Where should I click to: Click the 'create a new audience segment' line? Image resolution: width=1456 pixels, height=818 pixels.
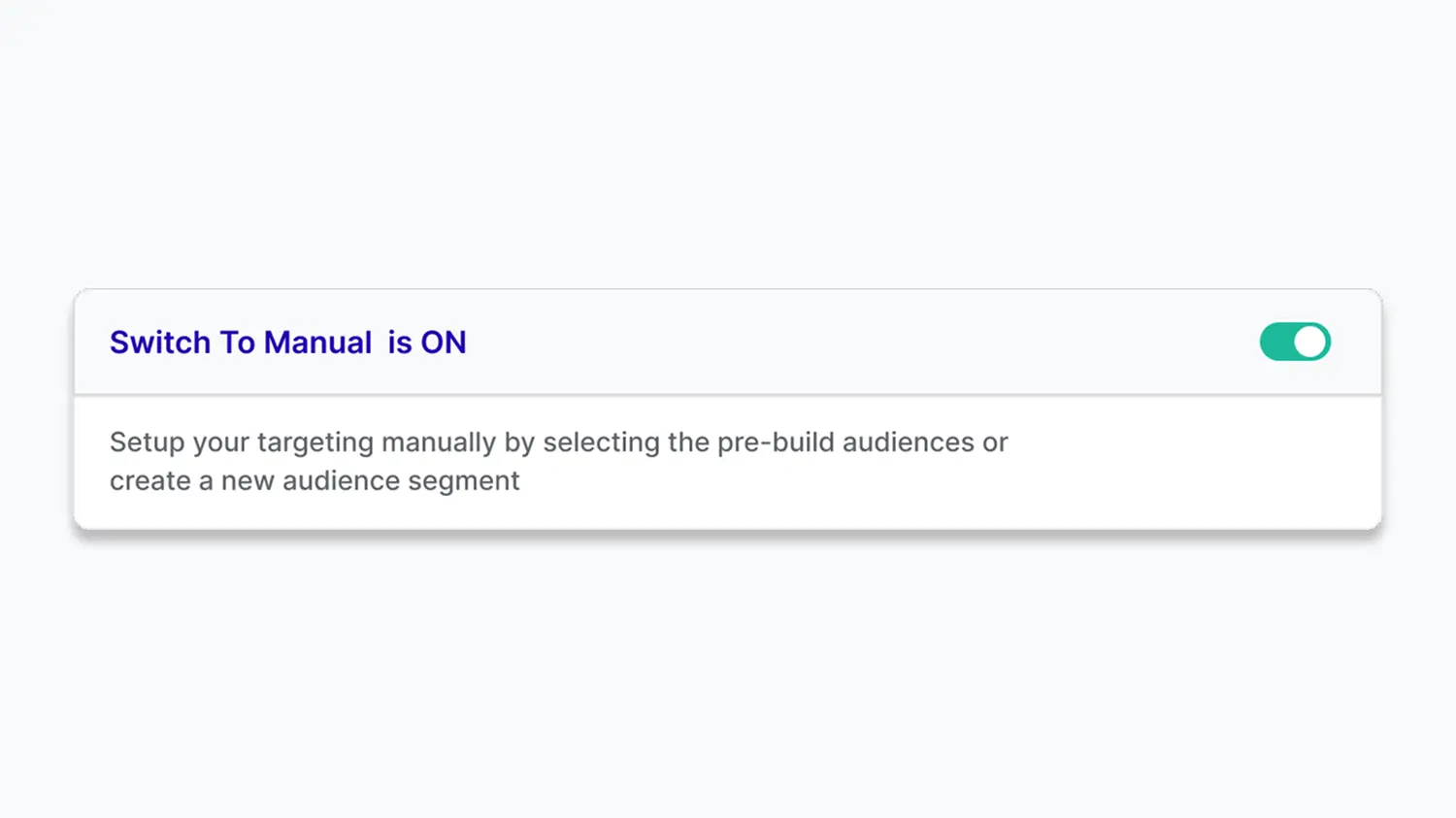[314, 481]
